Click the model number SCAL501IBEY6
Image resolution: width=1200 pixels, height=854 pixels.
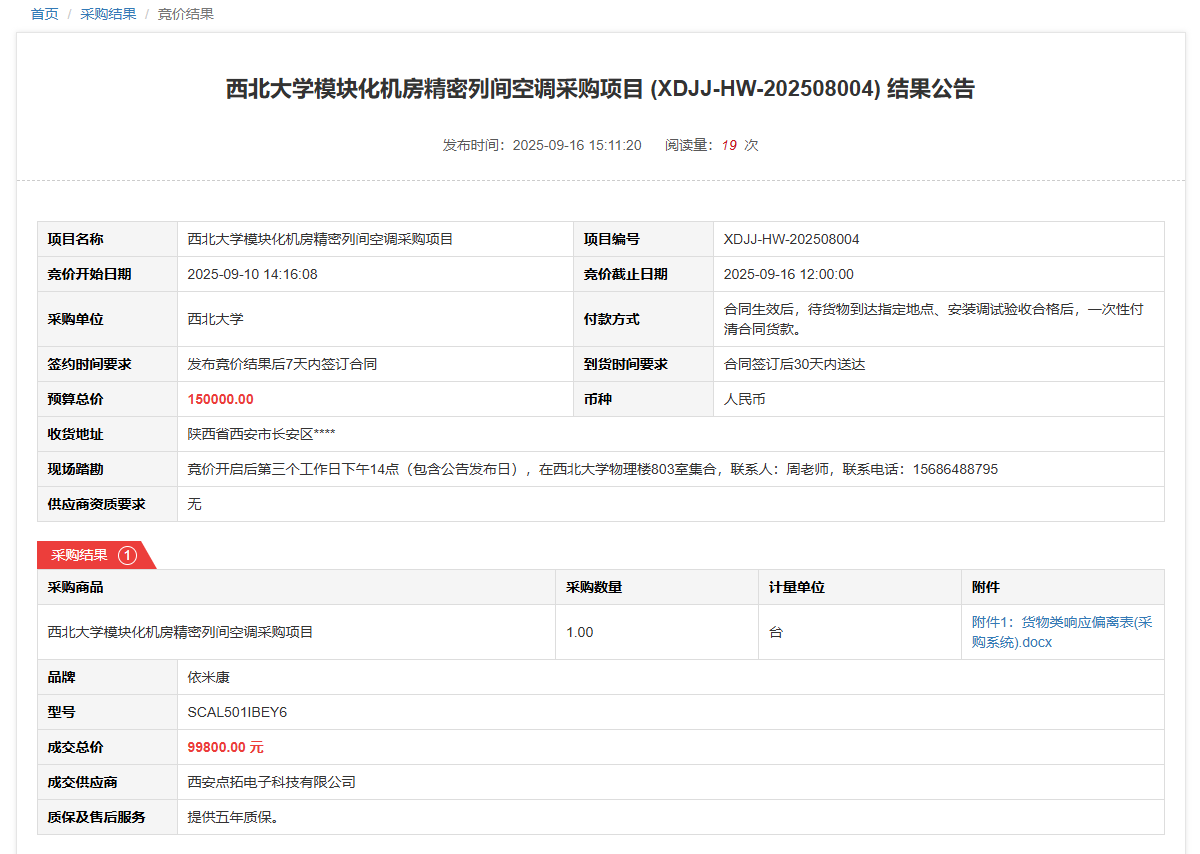point(238,712)
